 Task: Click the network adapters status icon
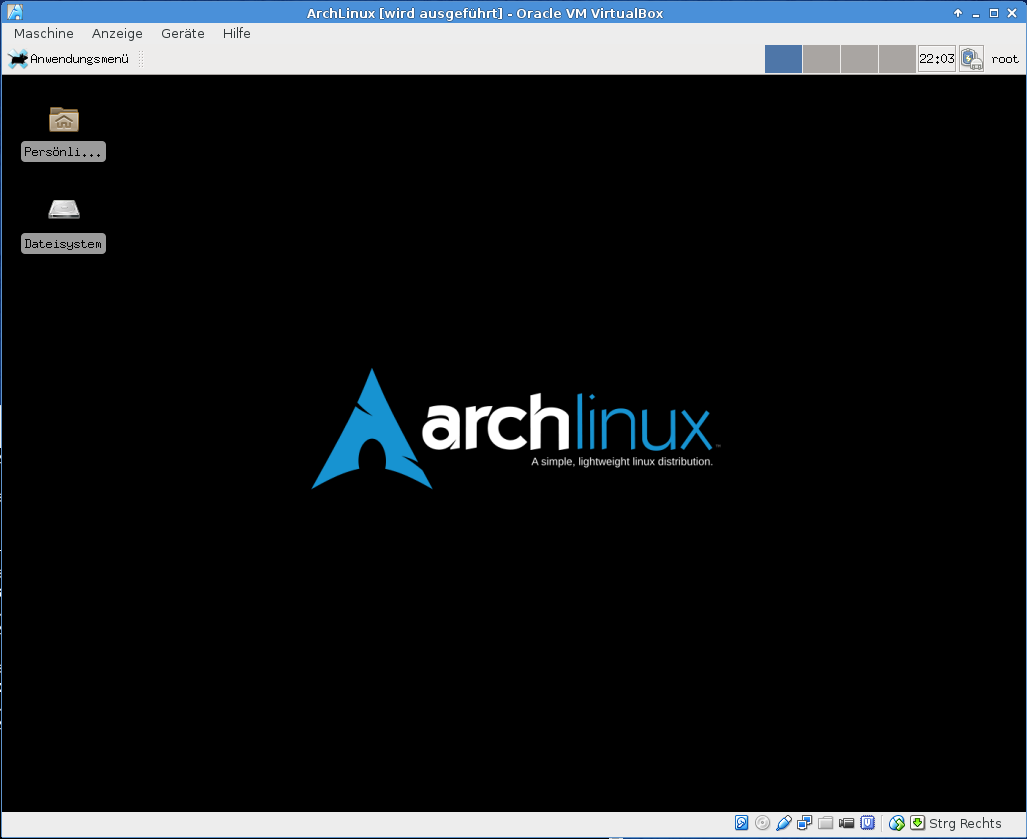(804, 823)
